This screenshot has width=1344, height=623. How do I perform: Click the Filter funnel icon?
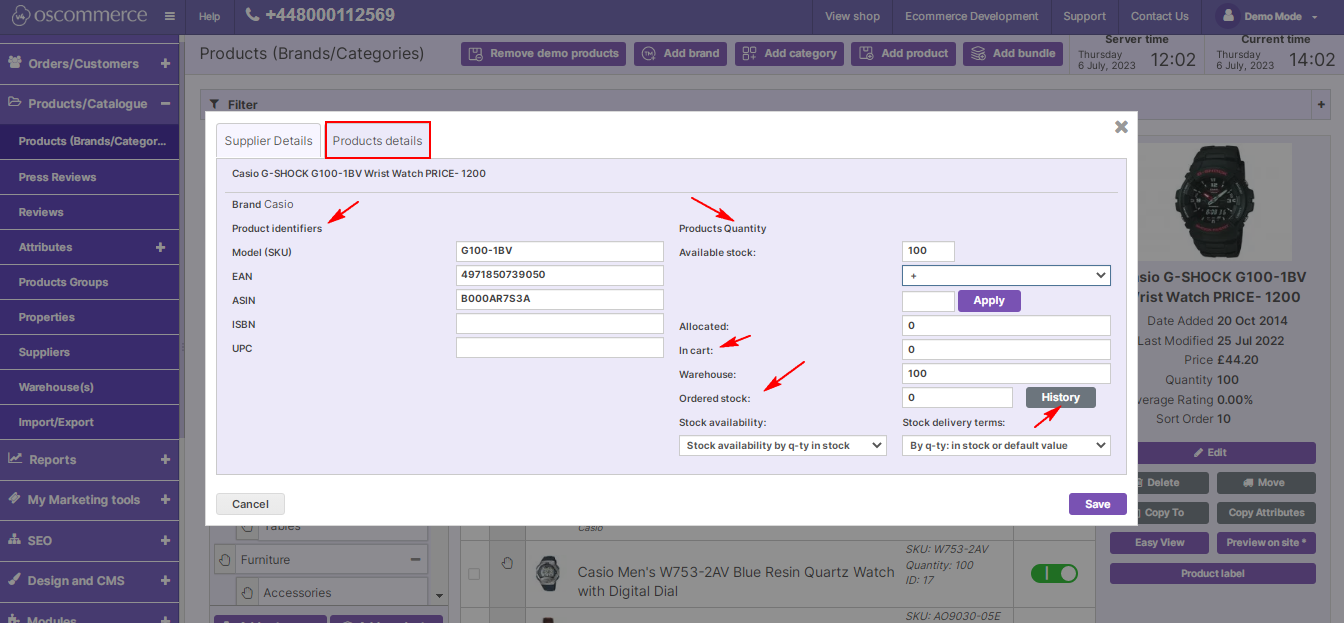[x=214, y=104]
